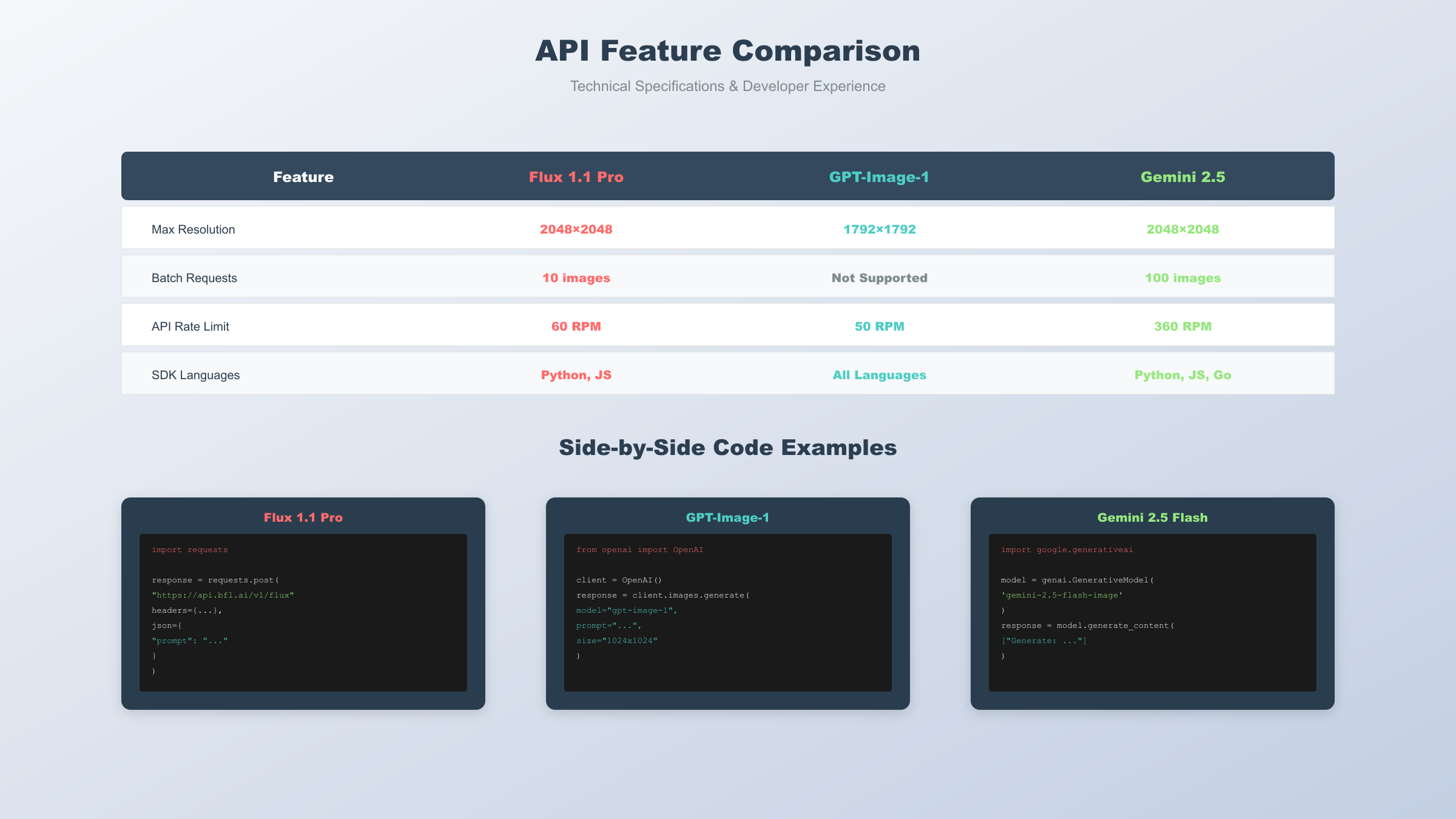Click the "1792×1792" resolution cell
Screen dimensions: 1456x819
pyautogui.click(x=879, y=229)
